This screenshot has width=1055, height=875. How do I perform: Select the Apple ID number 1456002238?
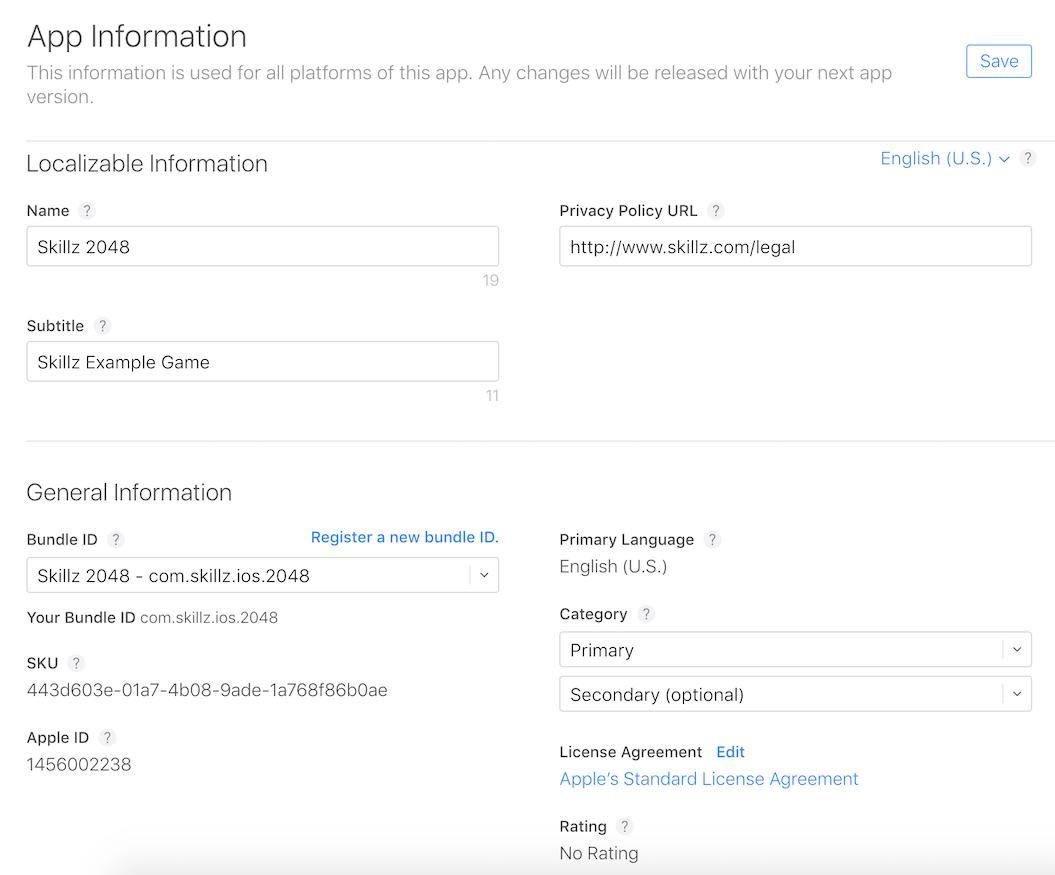79,765
